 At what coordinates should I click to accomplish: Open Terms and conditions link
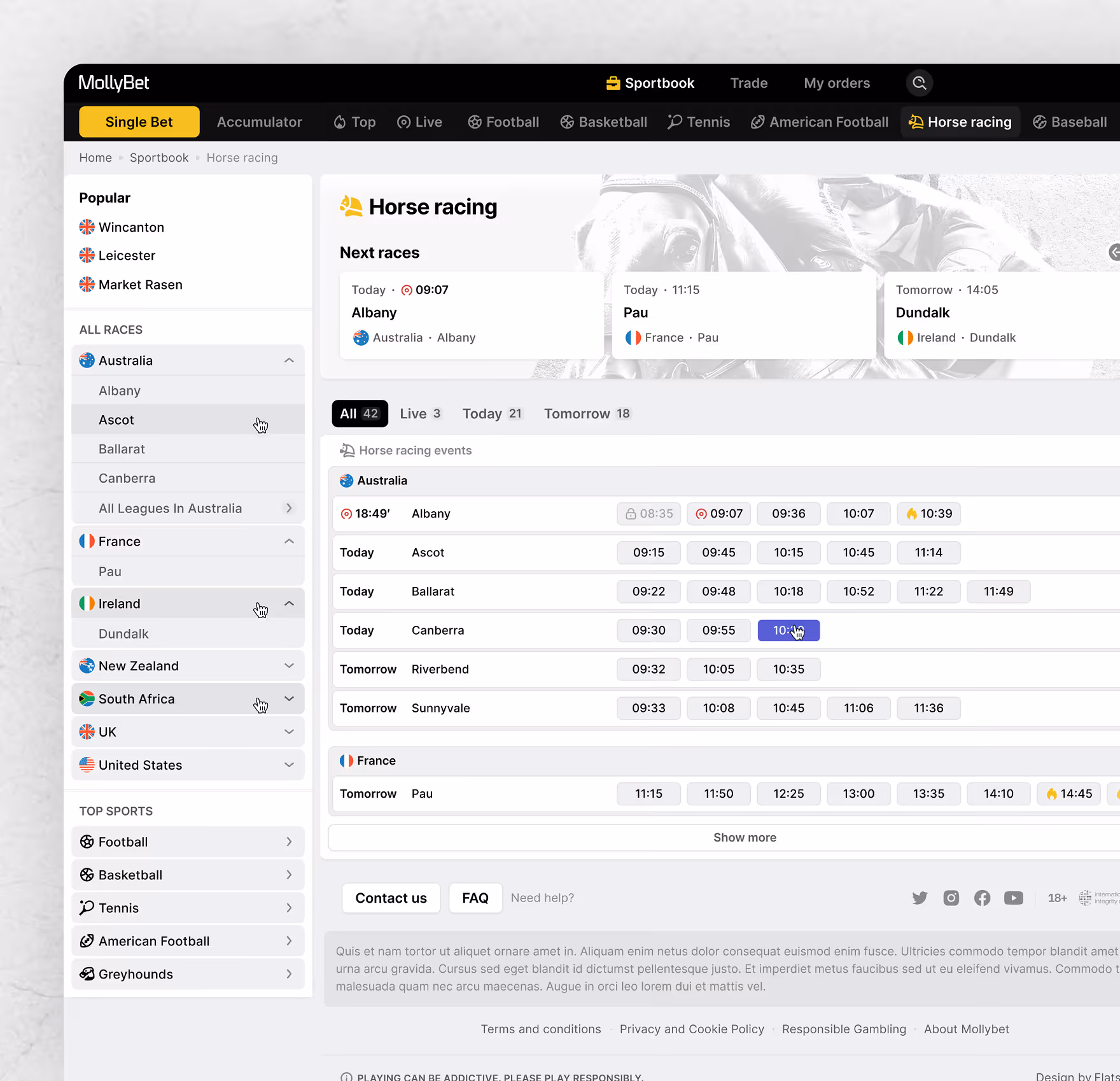coord(541,1029)
